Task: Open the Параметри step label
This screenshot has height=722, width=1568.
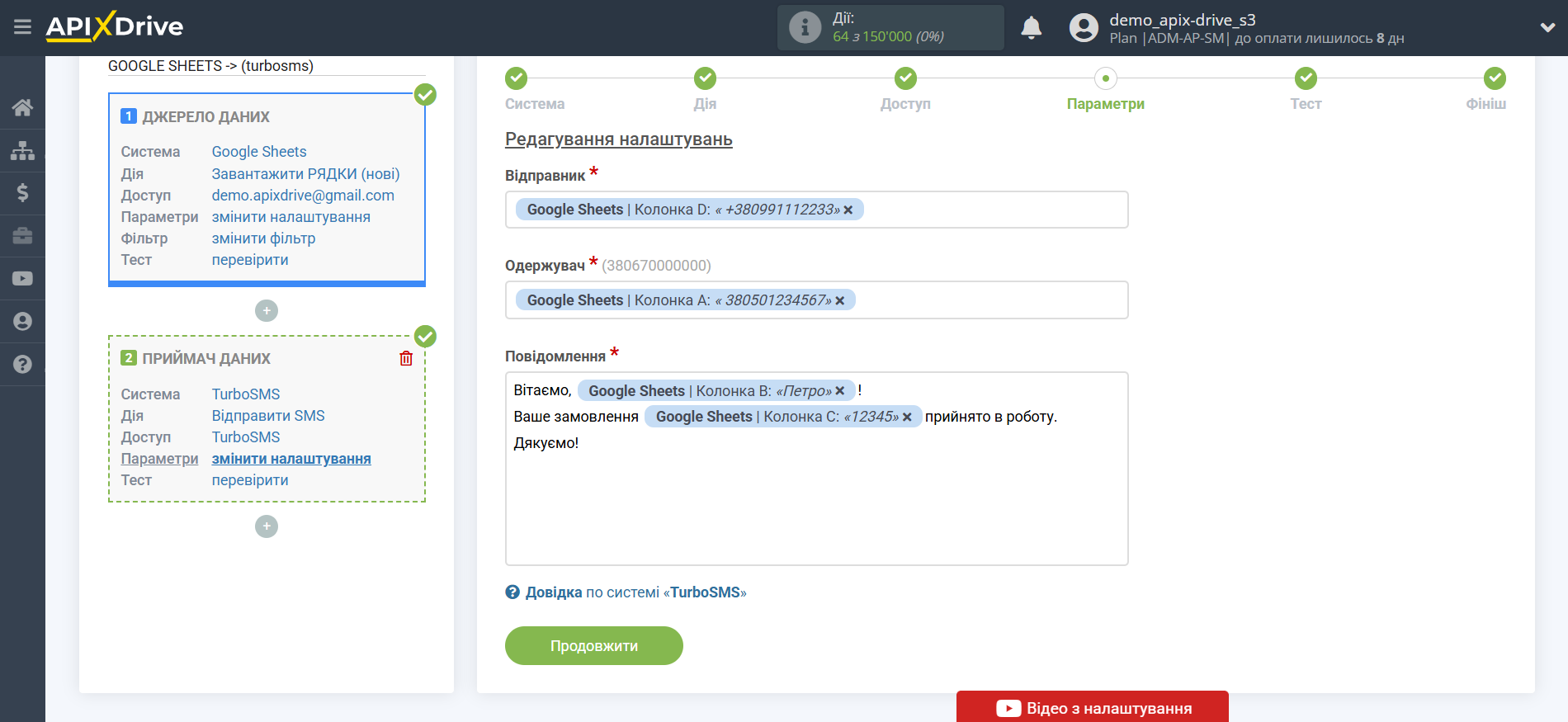Action: (1105, 104)
